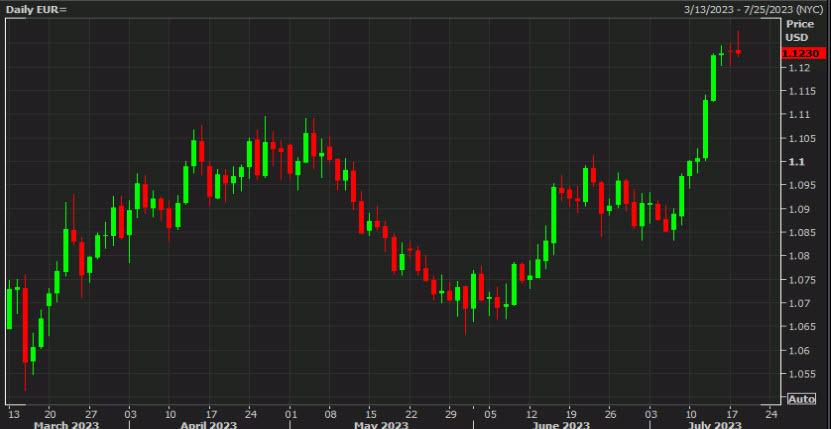Viewport: 831px width, 429px height.
Task: Click the 13 date tick label
Action: pyautogui.click(x=13, y=414)
